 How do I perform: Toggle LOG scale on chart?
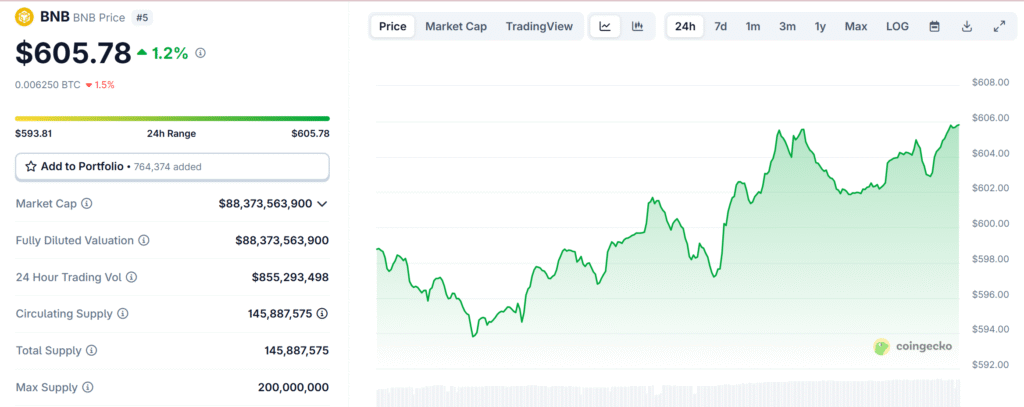pos(897,27)
